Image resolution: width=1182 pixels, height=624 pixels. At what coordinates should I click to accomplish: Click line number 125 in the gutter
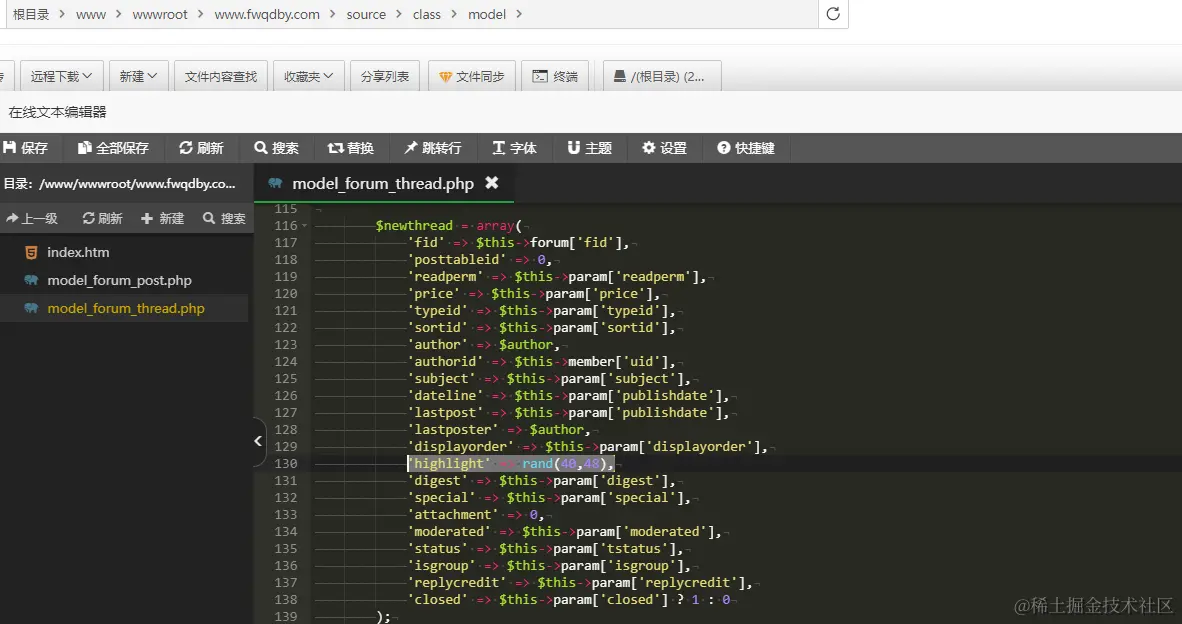[286, 378]
